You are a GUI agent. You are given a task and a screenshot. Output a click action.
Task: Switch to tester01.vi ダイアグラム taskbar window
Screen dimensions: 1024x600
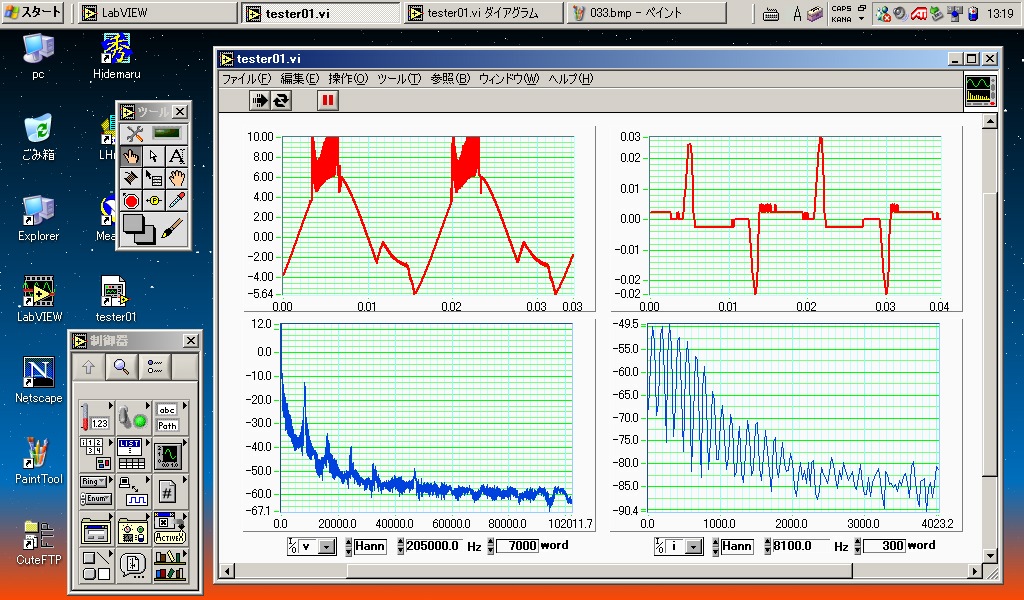(483, 13)
